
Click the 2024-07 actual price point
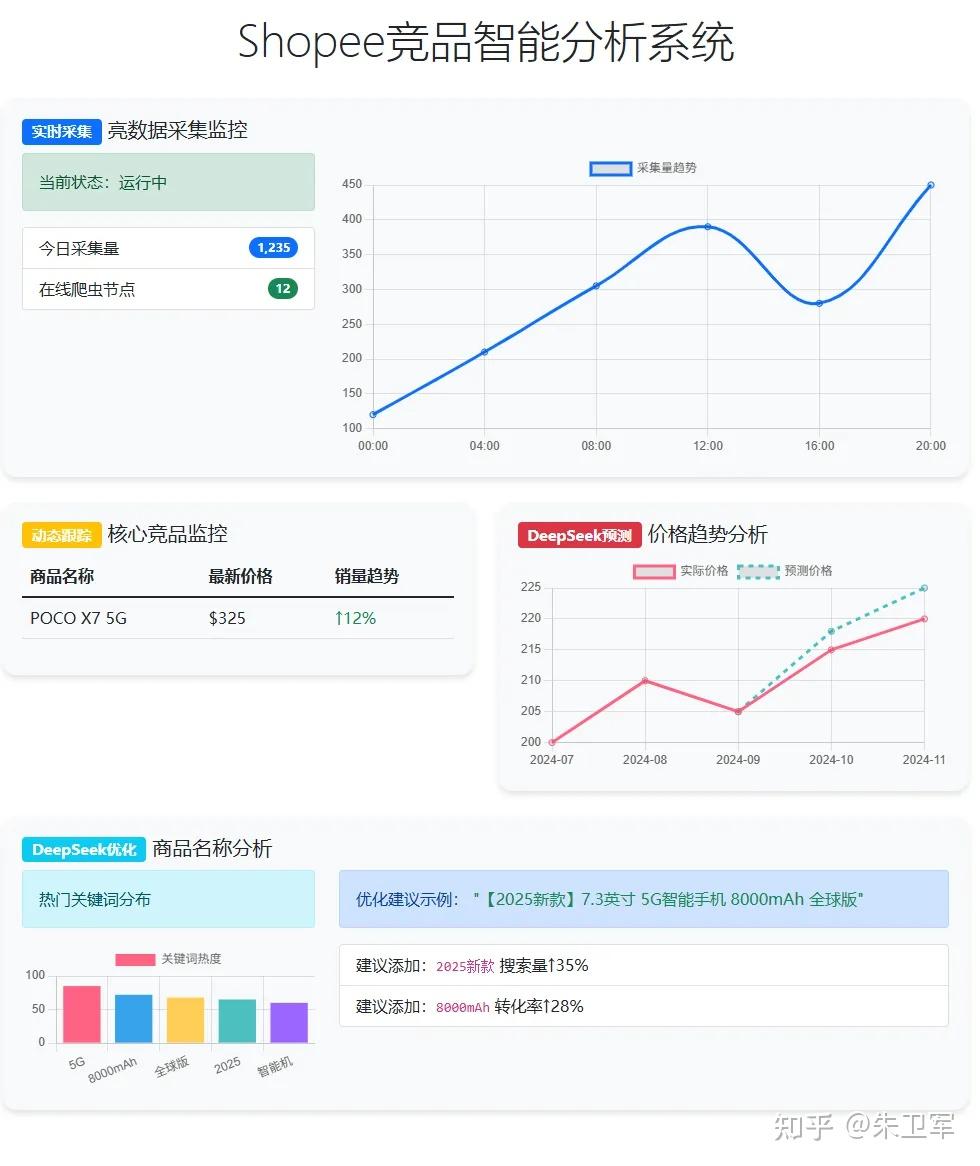click(x=552, y=742)
